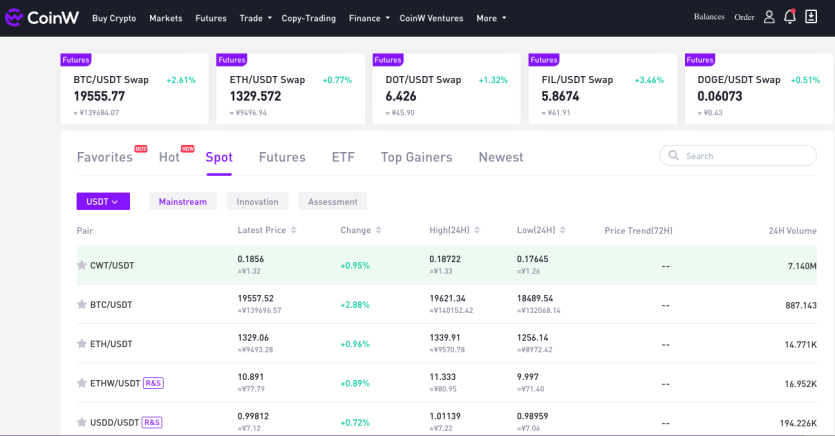Switch to the Futures tab

282,157
